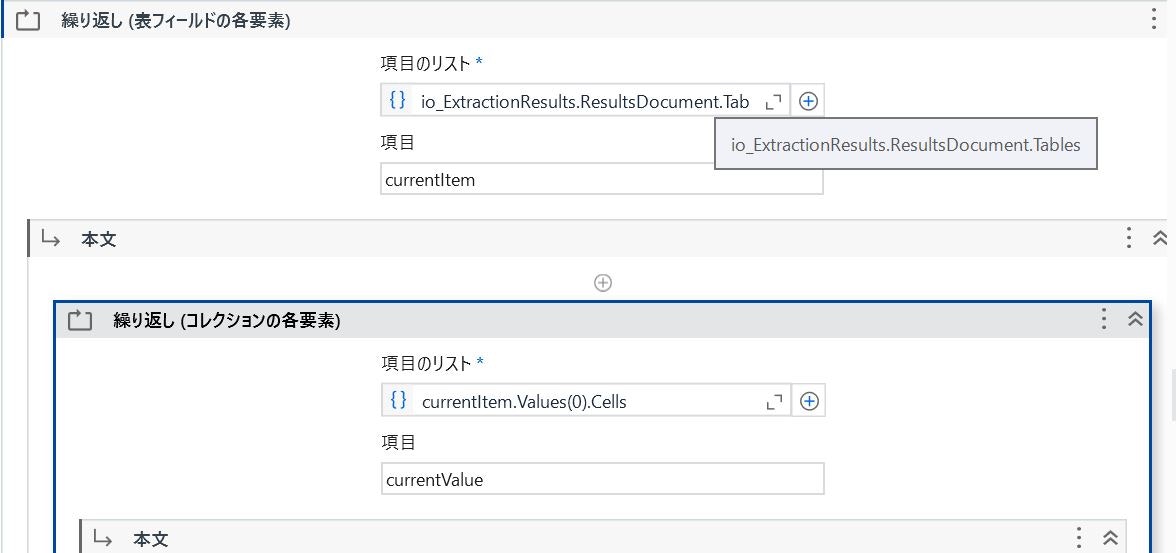Collapse the 繰り返し (コレクションの各要素) activity
Screen dimensions: 1176x553
1136,319
